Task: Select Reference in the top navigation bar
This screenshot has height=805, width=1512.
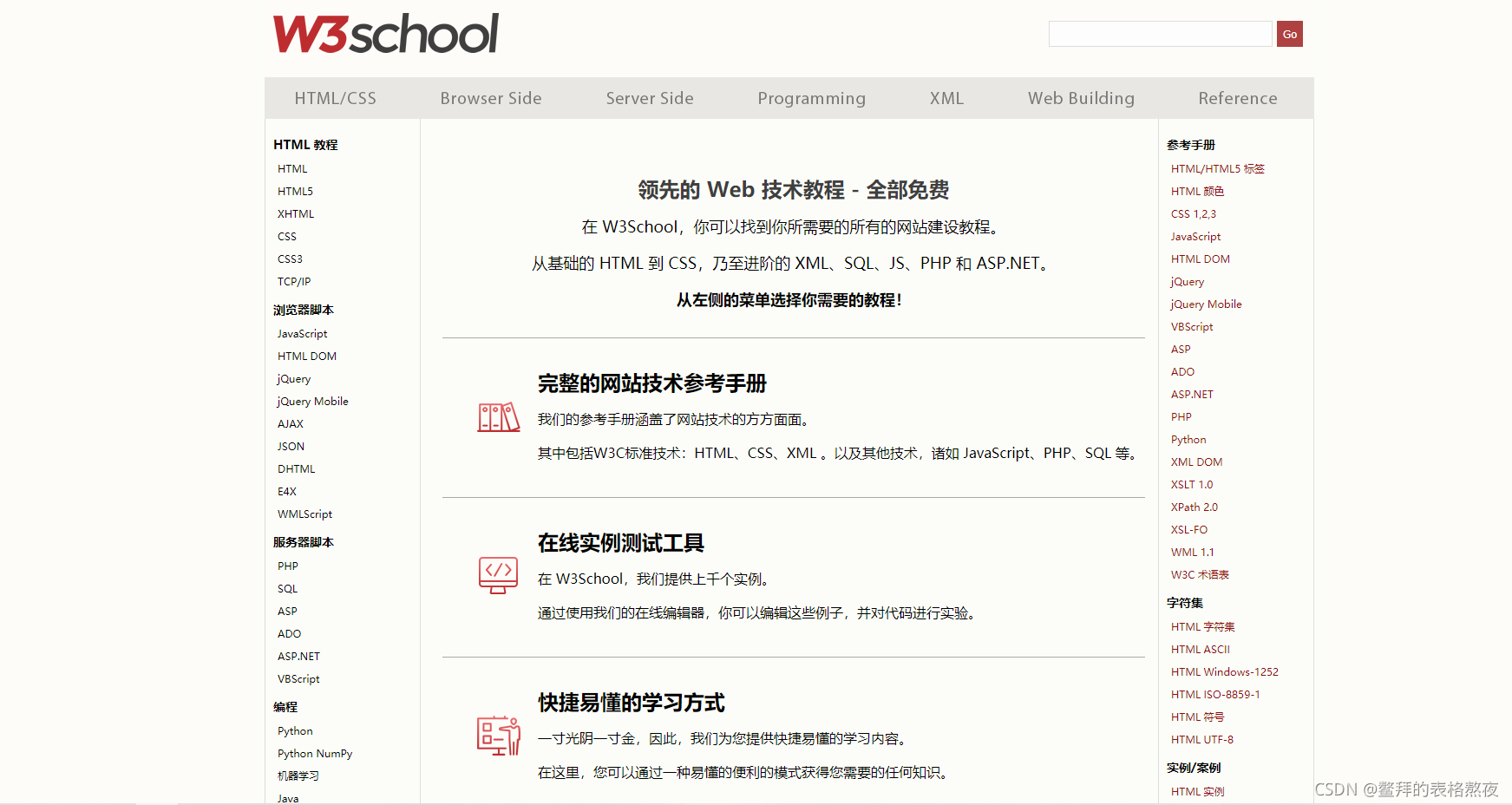Action: (1238, 98)
